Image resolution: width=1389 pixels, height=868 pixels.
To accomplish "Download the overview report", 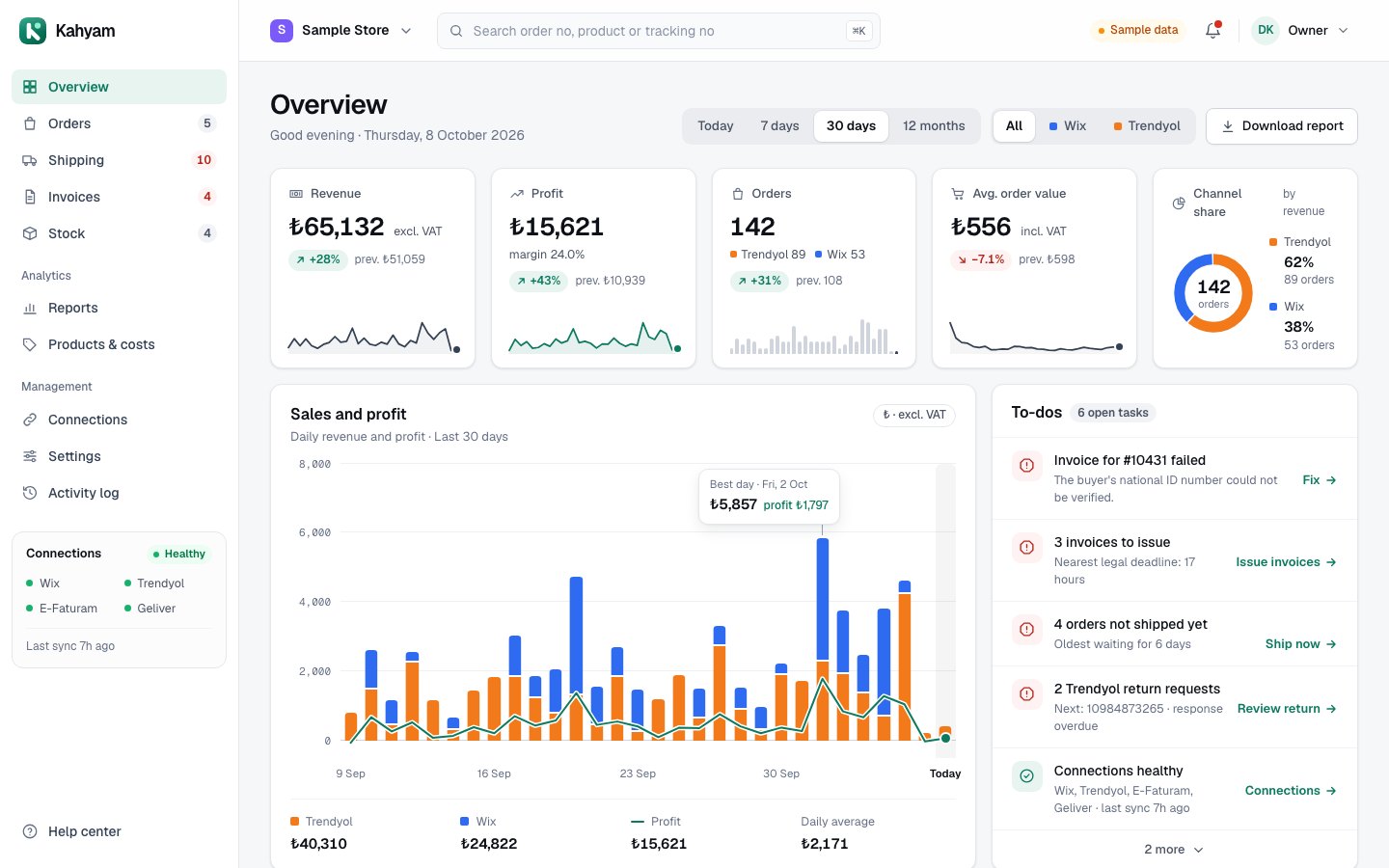I will [x=1282, y=126].
